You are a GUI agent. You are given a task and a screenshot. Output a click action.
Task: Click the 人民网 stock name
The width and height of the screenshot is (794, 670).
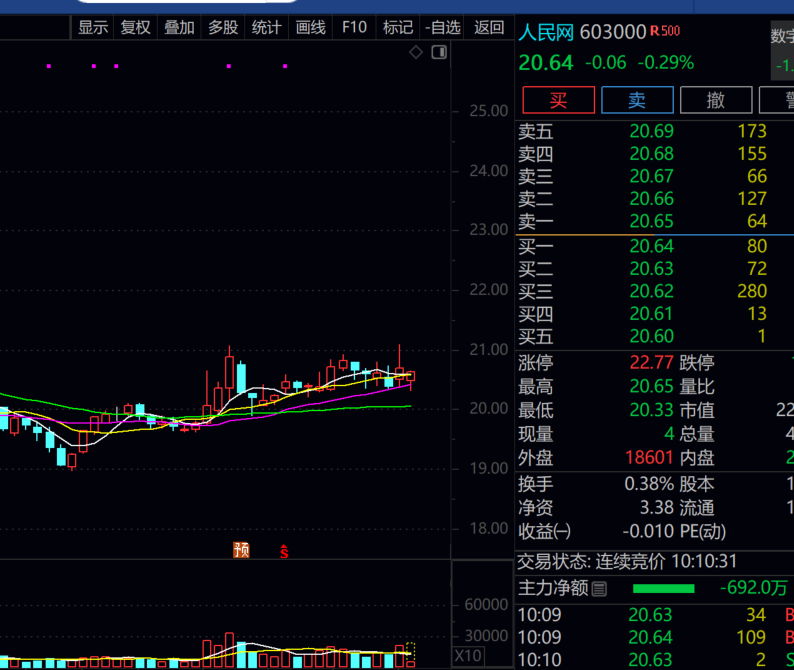point(546,32)
